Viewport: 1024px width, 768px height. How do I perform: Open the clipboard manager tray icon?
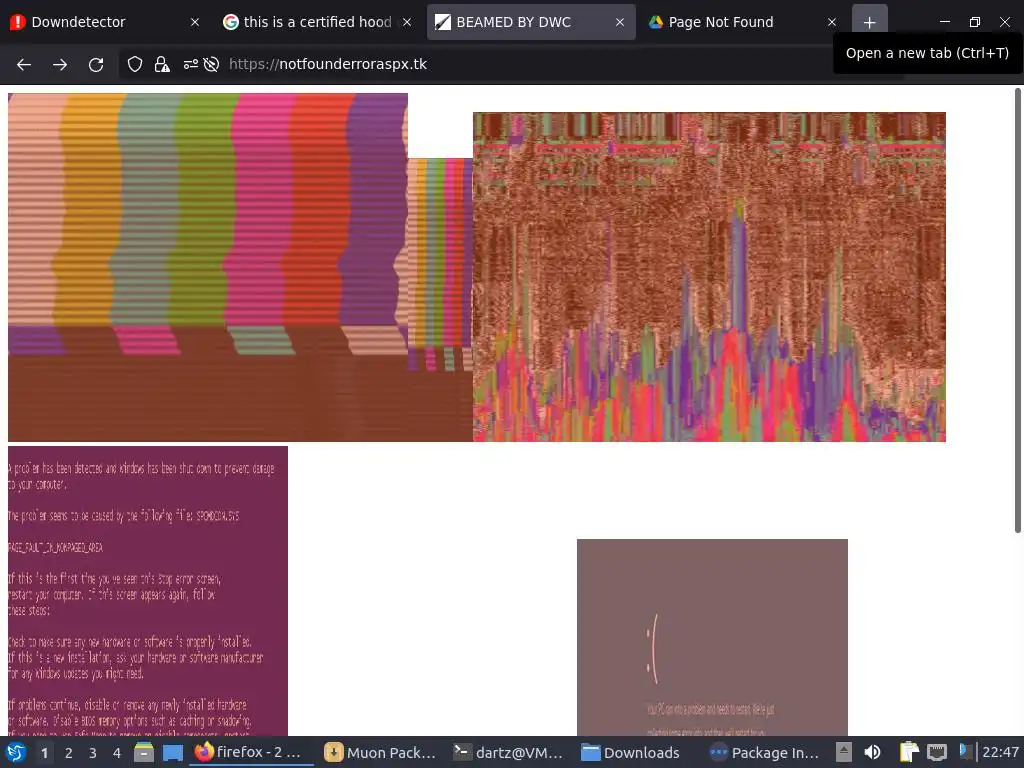click(909, 752)
